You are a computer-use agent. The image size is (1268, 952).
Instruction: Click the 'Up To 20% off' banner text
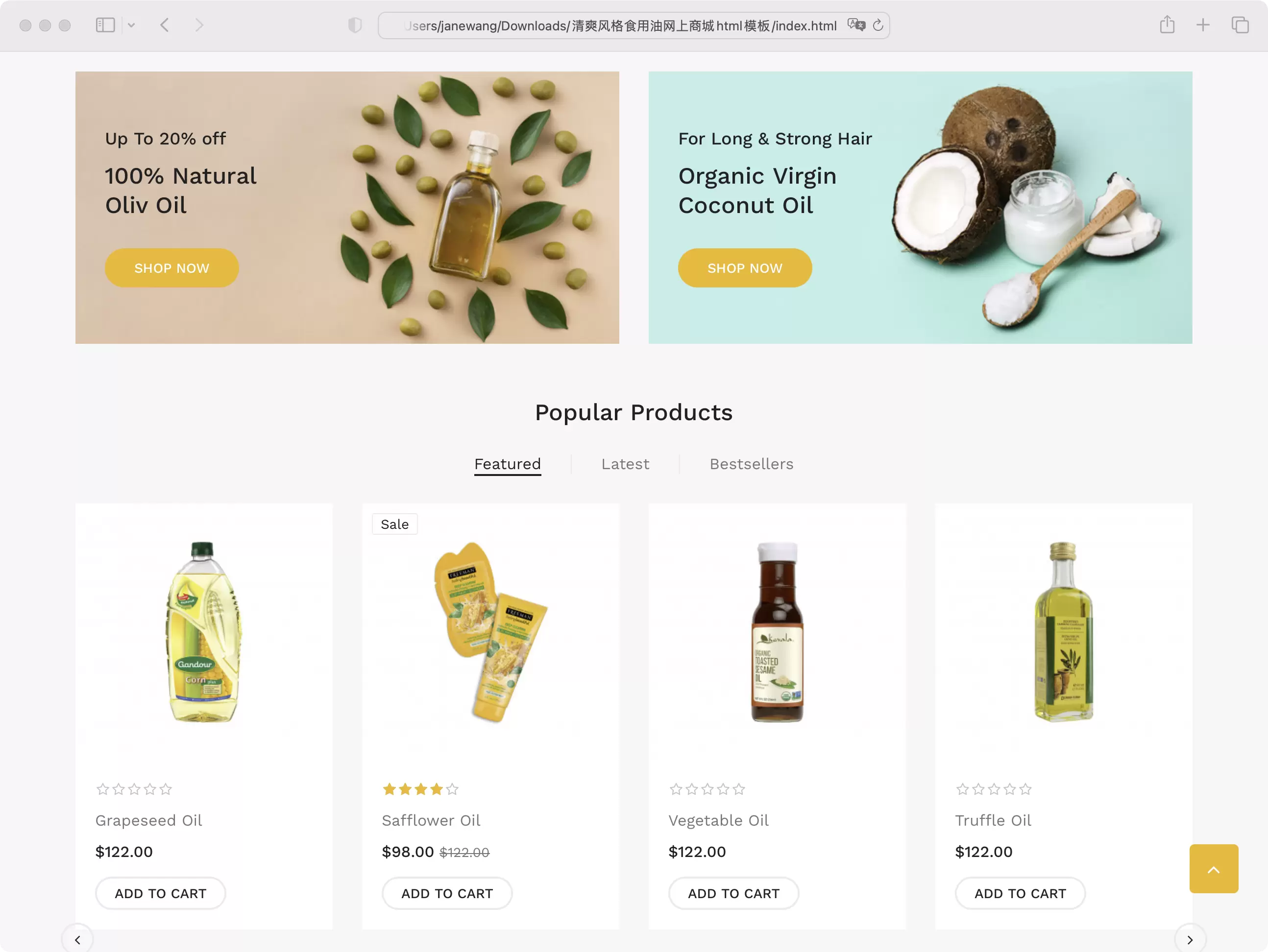165,139
